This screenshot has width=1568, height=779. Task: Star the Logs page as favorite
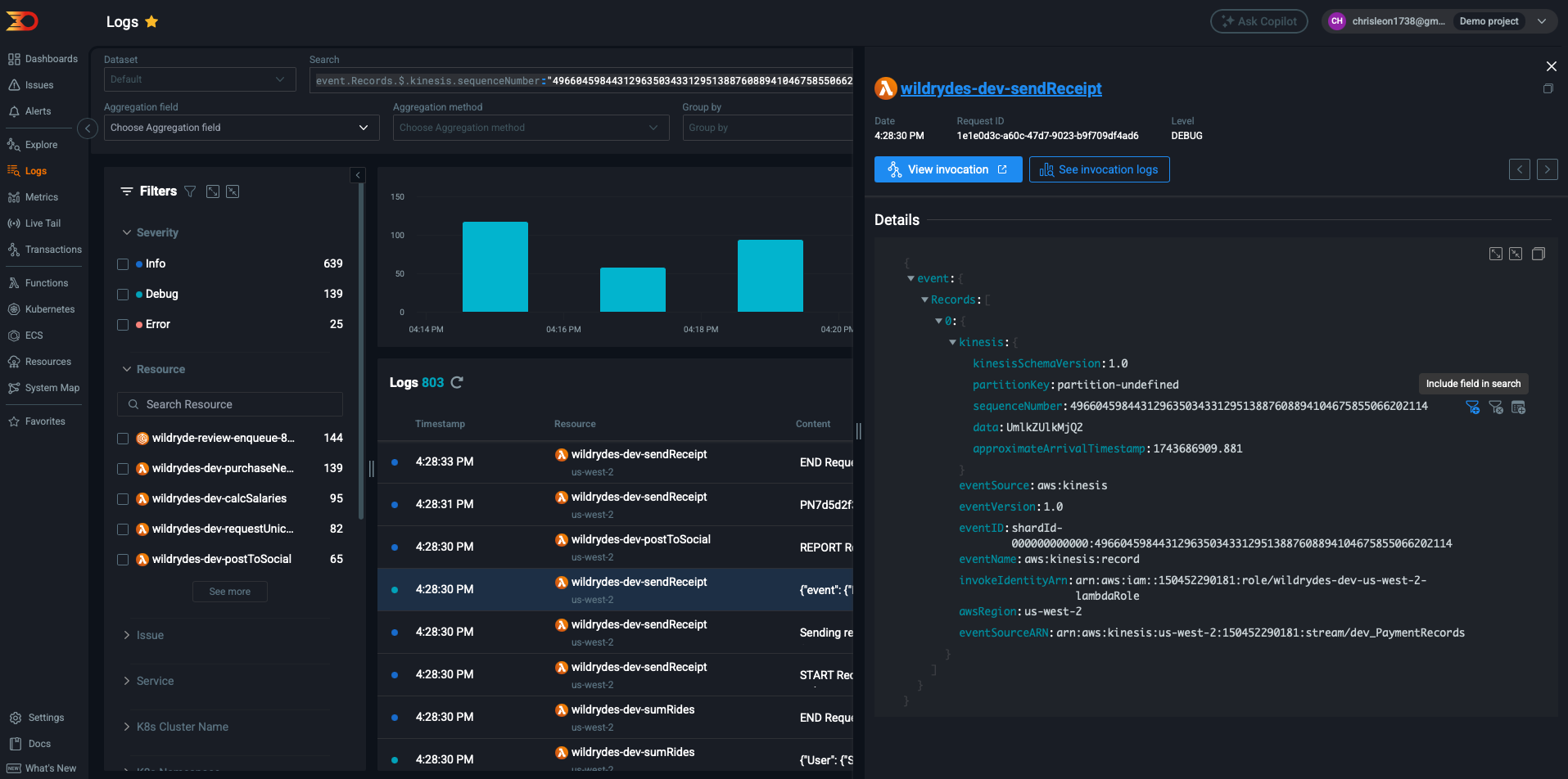coord(151,22)
